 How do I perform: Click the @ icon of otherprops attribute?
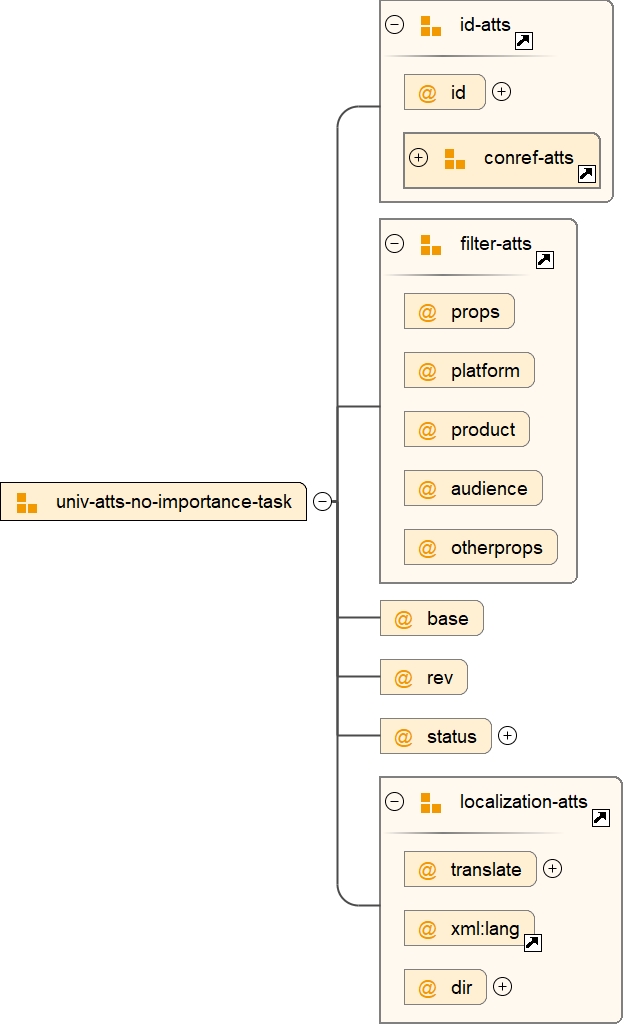(x=427, y=548)
